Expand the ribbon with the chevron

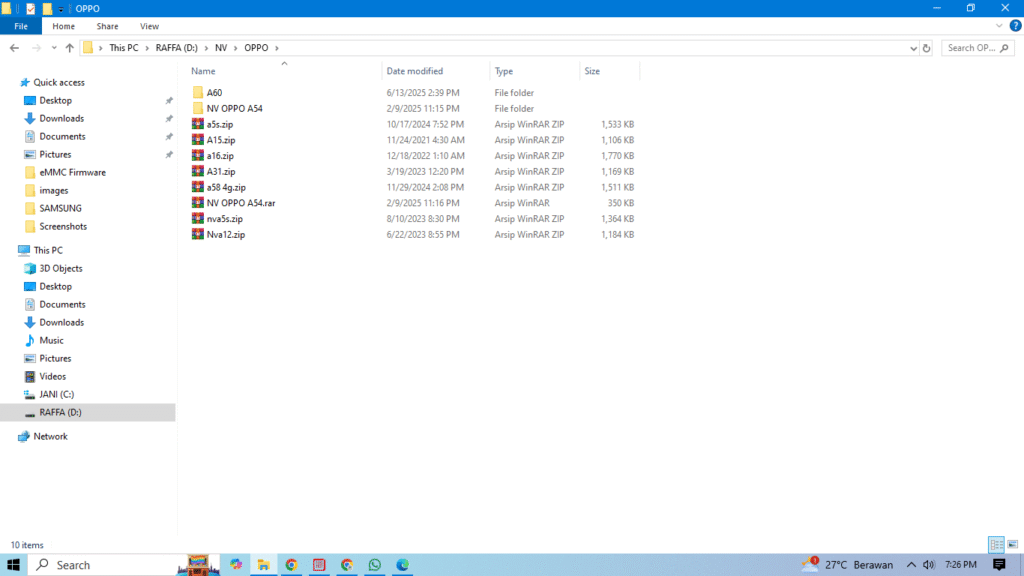click(999, 26)
